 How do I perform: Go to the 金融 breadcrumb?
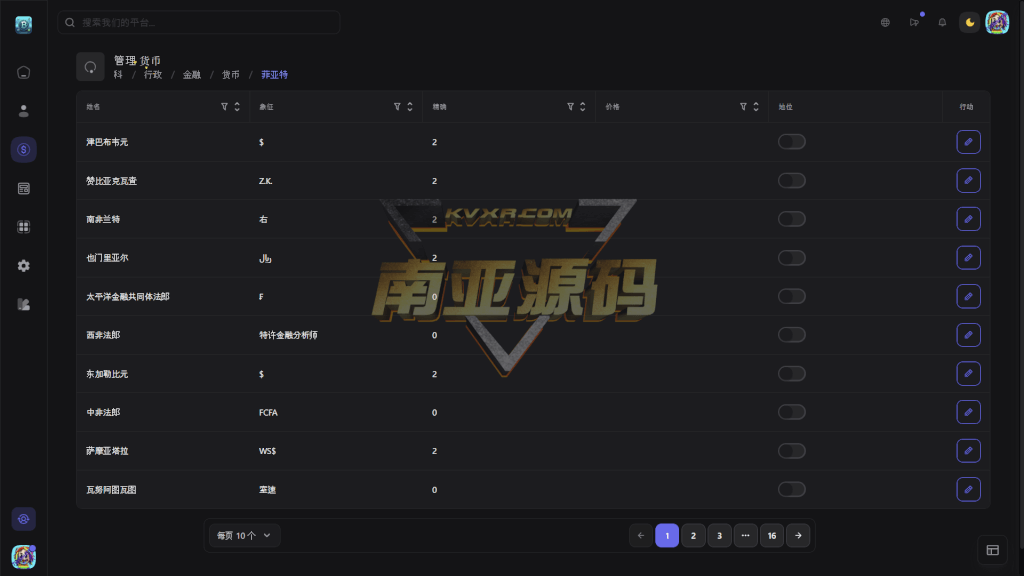(192, 74)
